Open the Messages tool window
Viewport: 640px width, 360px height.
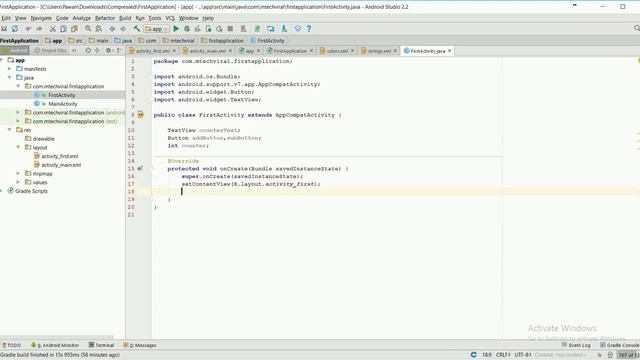(x=140, y=345)
